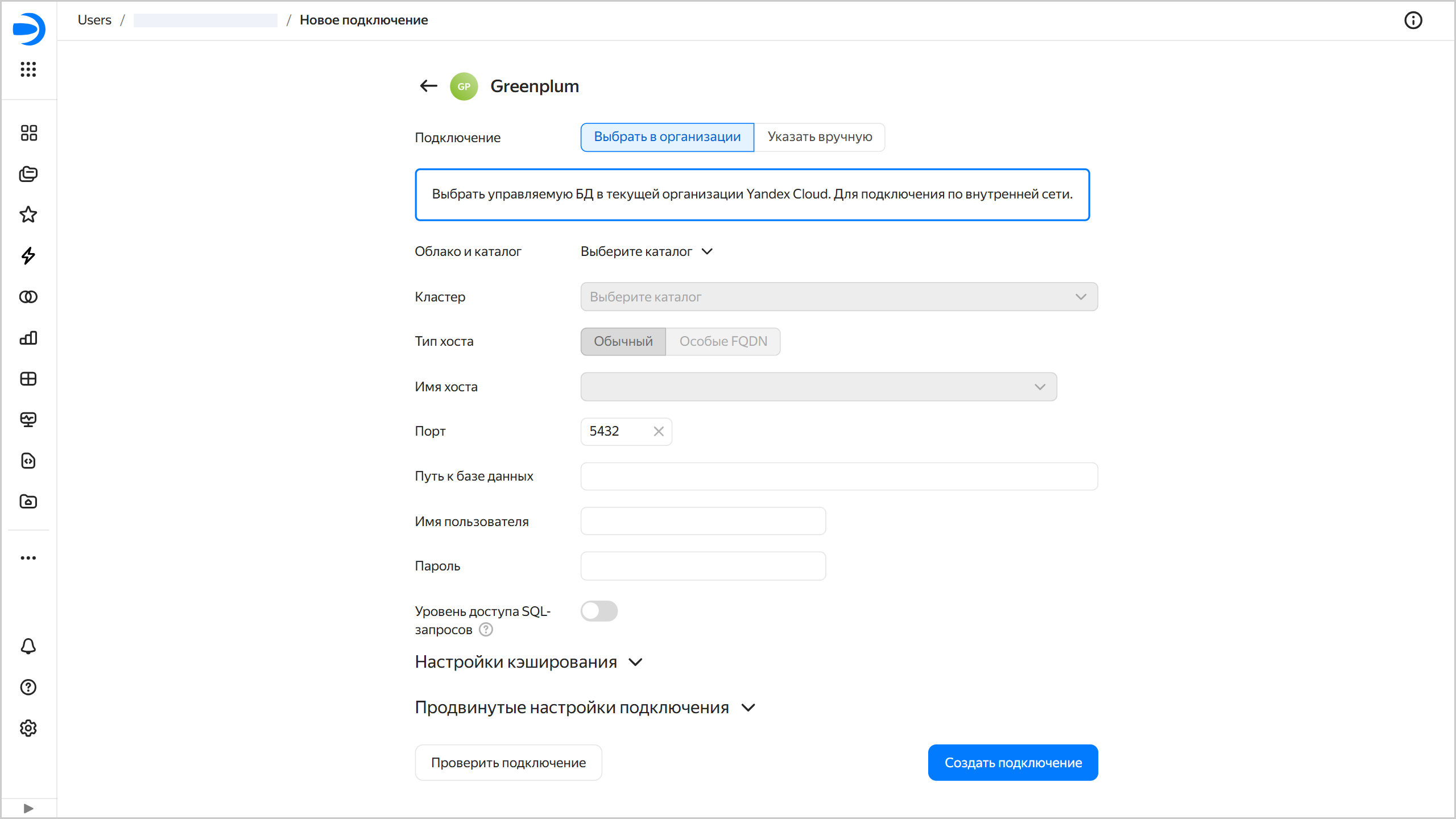Image resolution: width=1456 pixels, height=819 pixels.
Task: Focus 'Путь к базе данных' input field
Action: coord(839,476)
